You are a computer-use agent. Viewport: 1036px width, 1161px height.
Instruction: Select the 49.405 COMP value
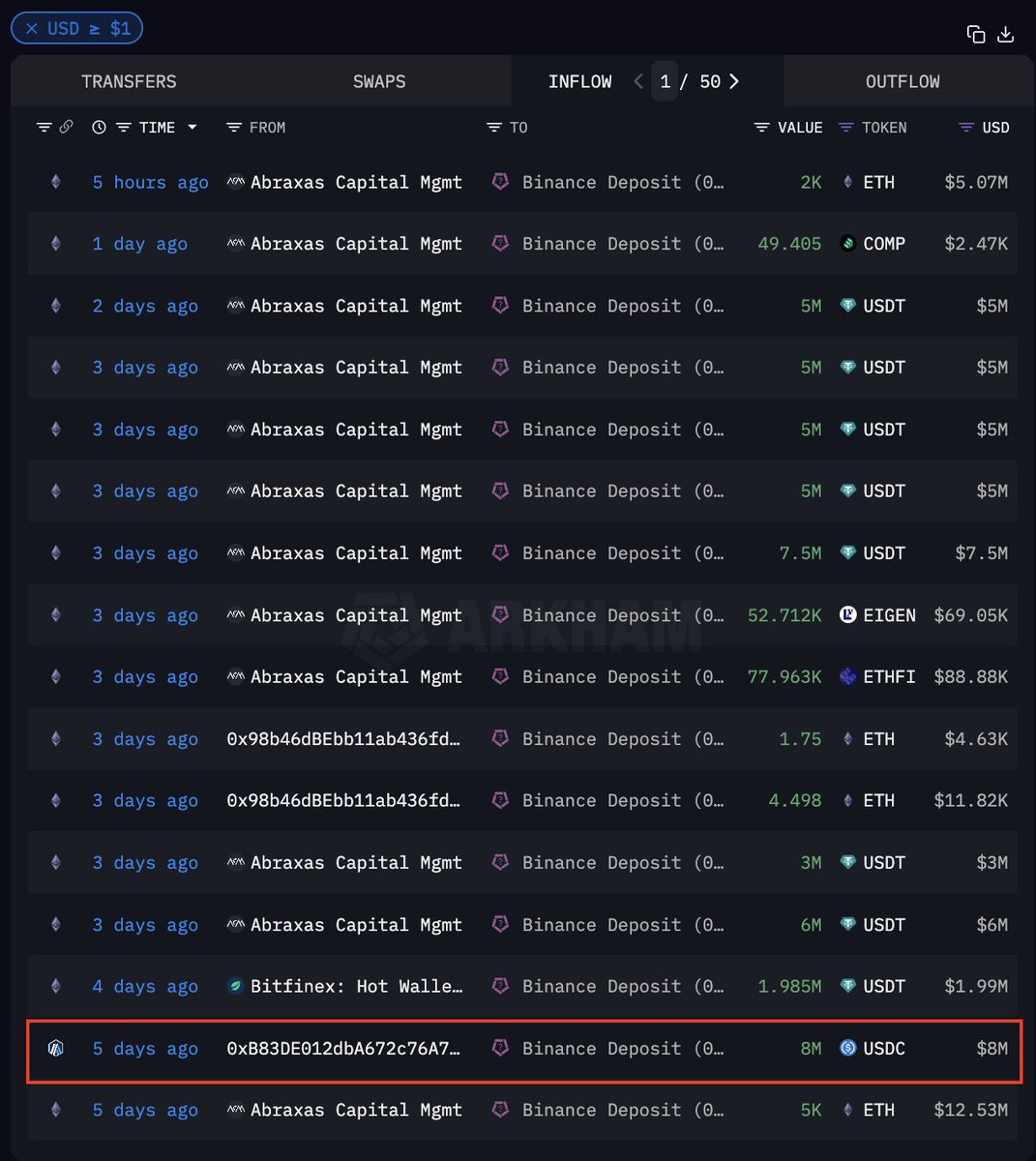point(789,244)
